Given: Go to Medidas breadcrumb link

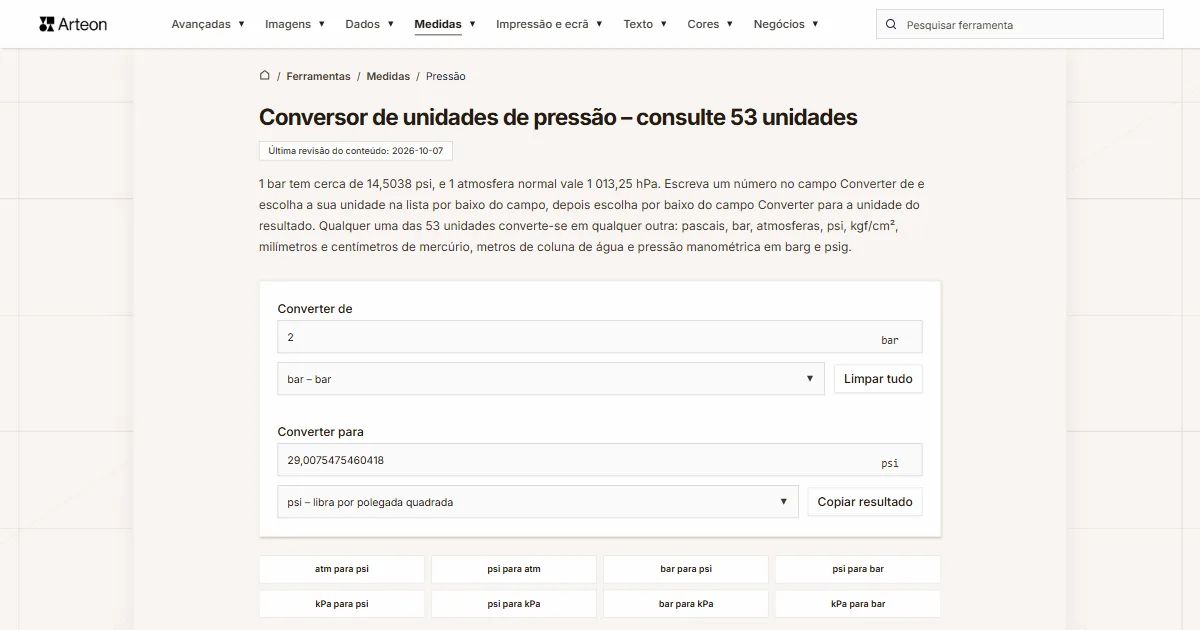Looking at the screenshot, I should pyautogui.click(x=388, y=76).
